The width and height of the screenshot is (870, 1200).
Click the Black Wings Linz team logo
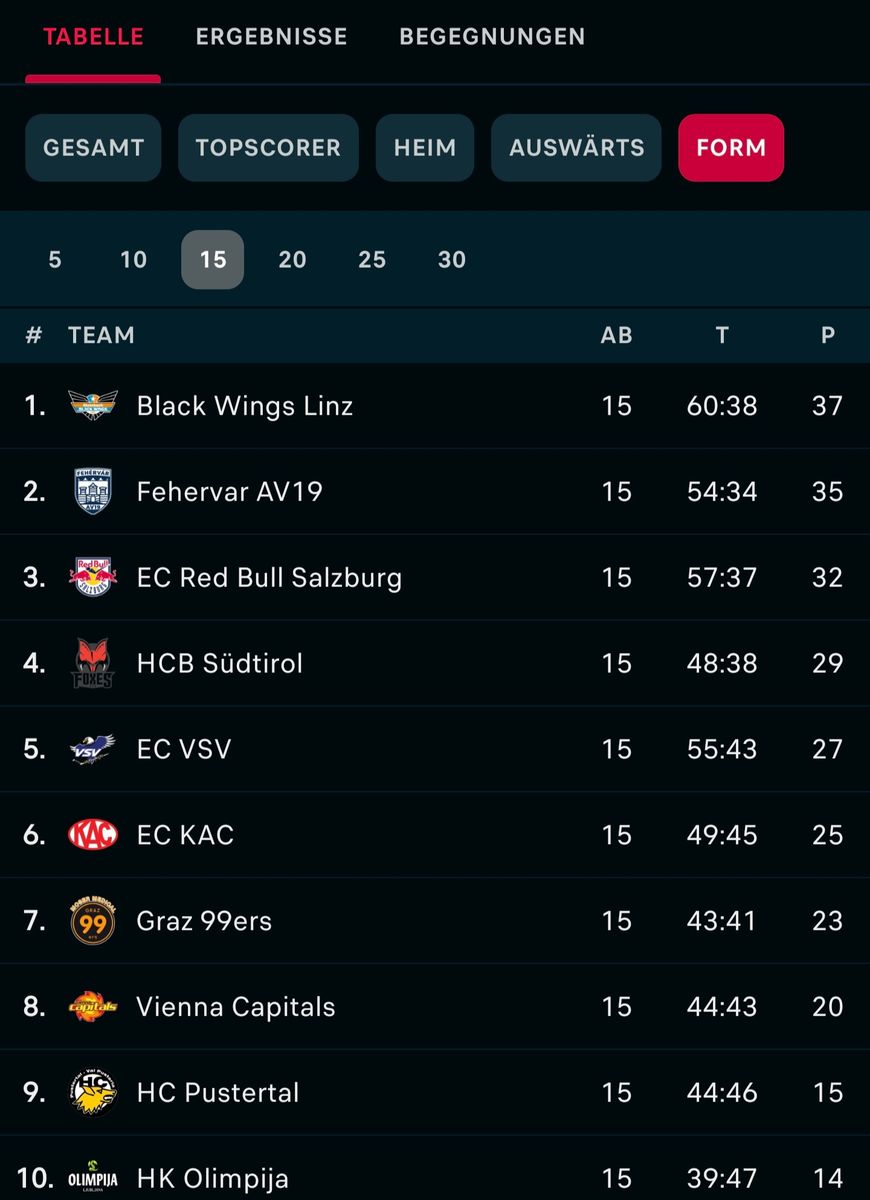pyautogui.click(x=93, y=405)
